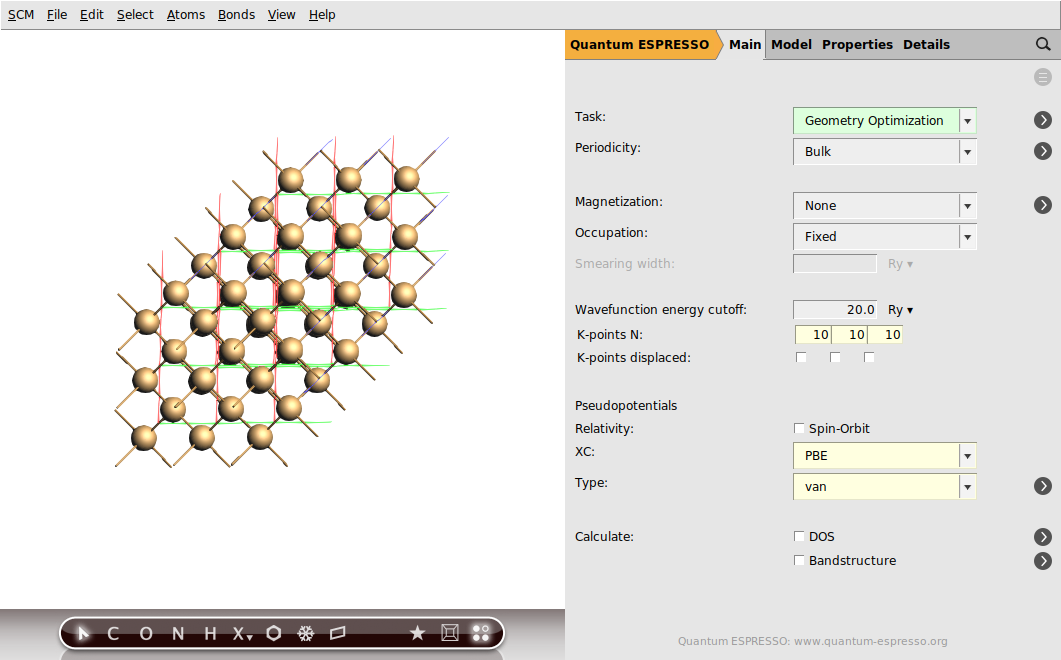Toggle the four-dots atom display icon
Screen dimensions: 1061x660
tap(481, 633)
